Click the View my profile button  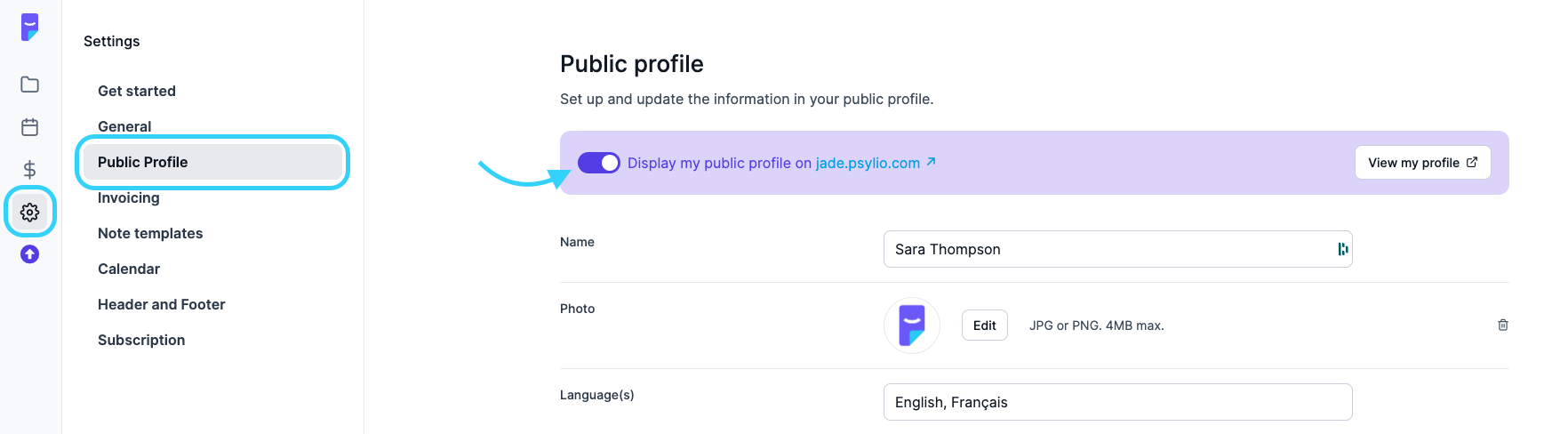1422,163
